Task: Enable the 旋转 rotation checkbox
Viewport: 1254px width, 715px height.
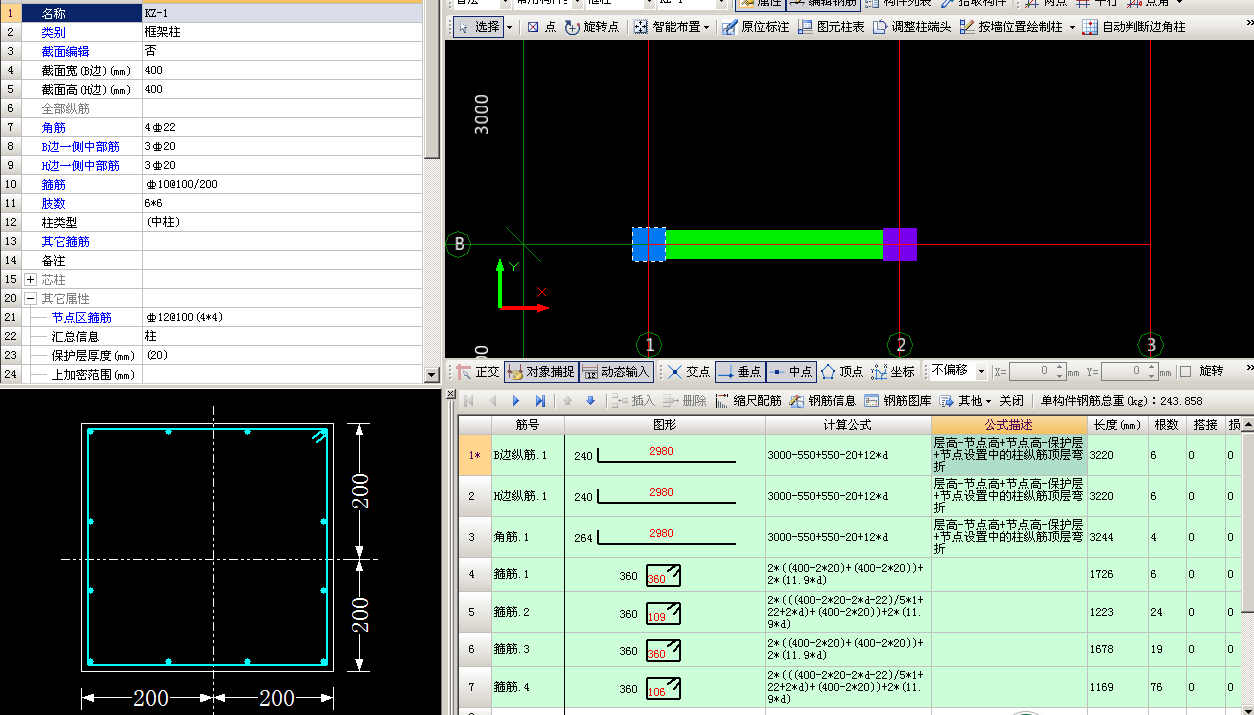Action: click(x=1185, y=371)
